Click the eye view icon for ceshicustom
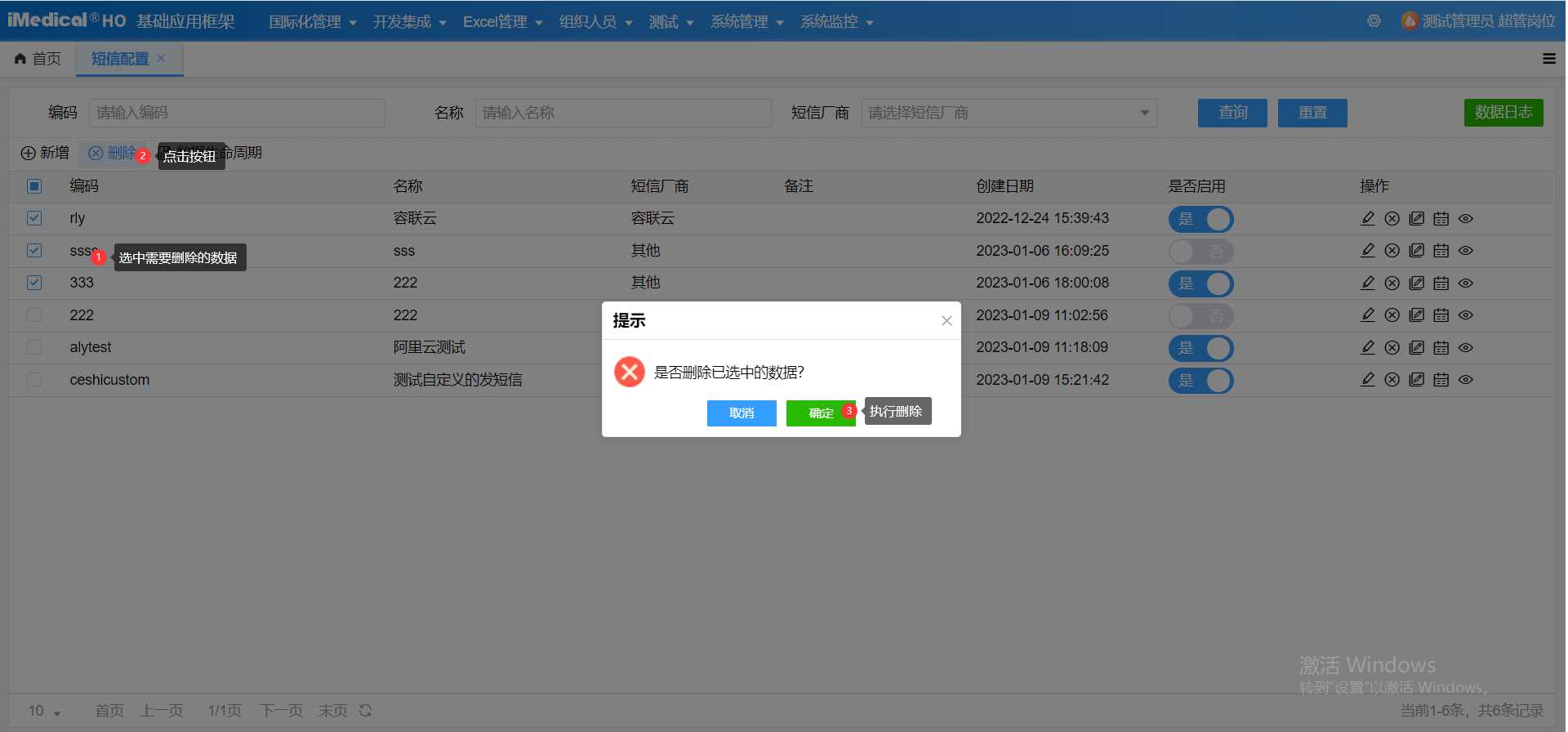The width and height of the screenshot is (1568, 732). [1466, 380]
